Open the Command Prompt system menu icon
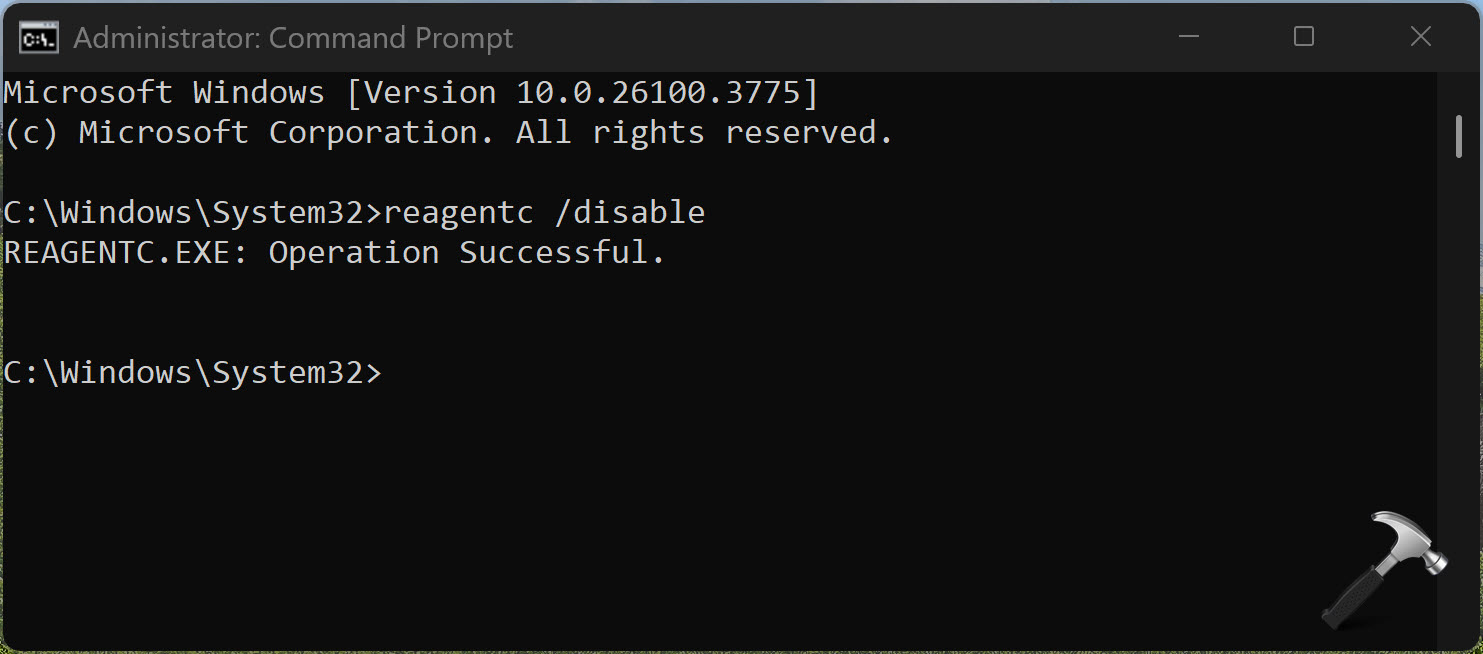Image resolution: width=1483 pixels, height=654 pixels. pyautogui.click(x=39, y=38)
